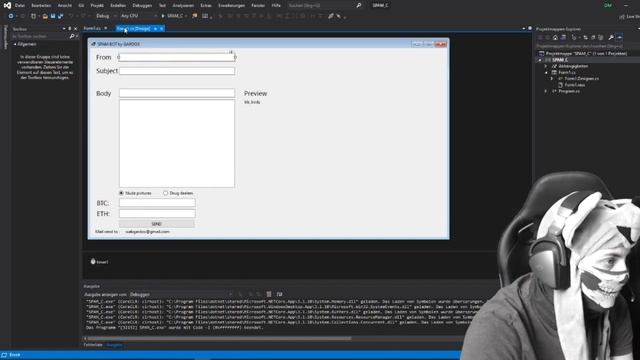Select the timer1 component in tray
Image resolution: width=640 pixels, height=360 pixels.
100,262
